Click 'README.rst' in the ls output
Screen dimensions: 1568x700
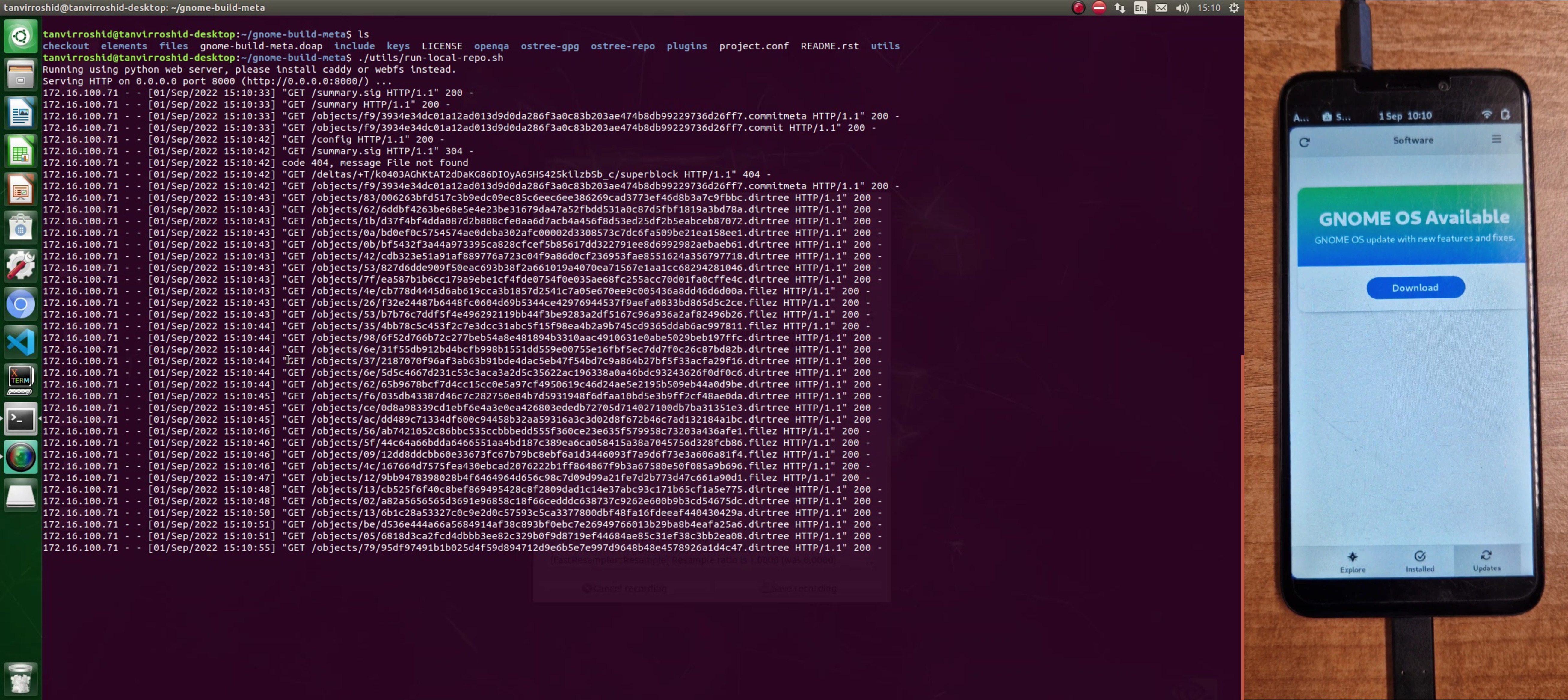[x=830, y=46]
